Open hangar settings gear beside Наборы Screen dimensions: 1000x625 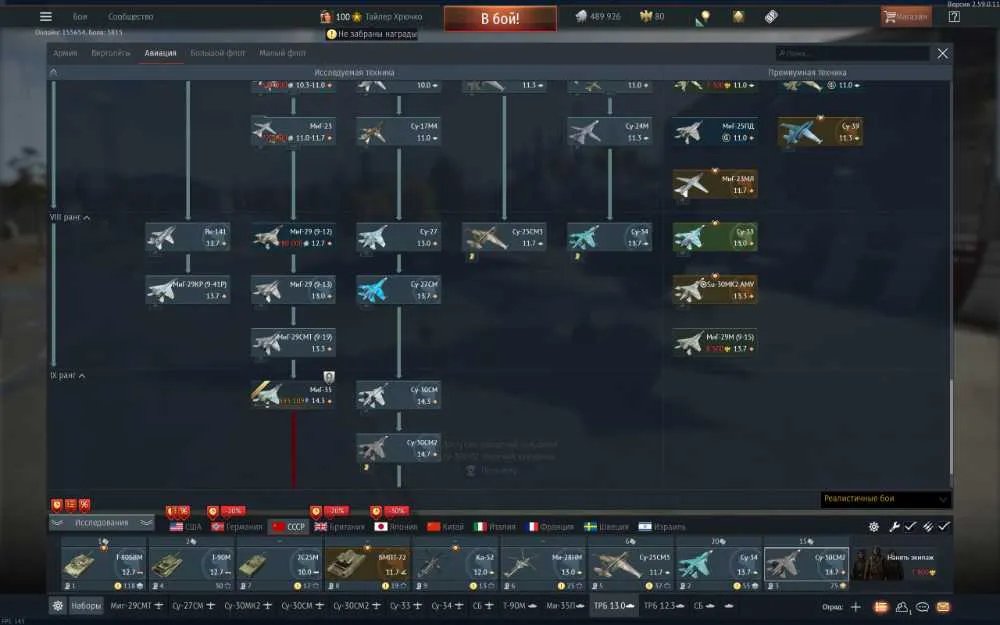tap(57, 606)
